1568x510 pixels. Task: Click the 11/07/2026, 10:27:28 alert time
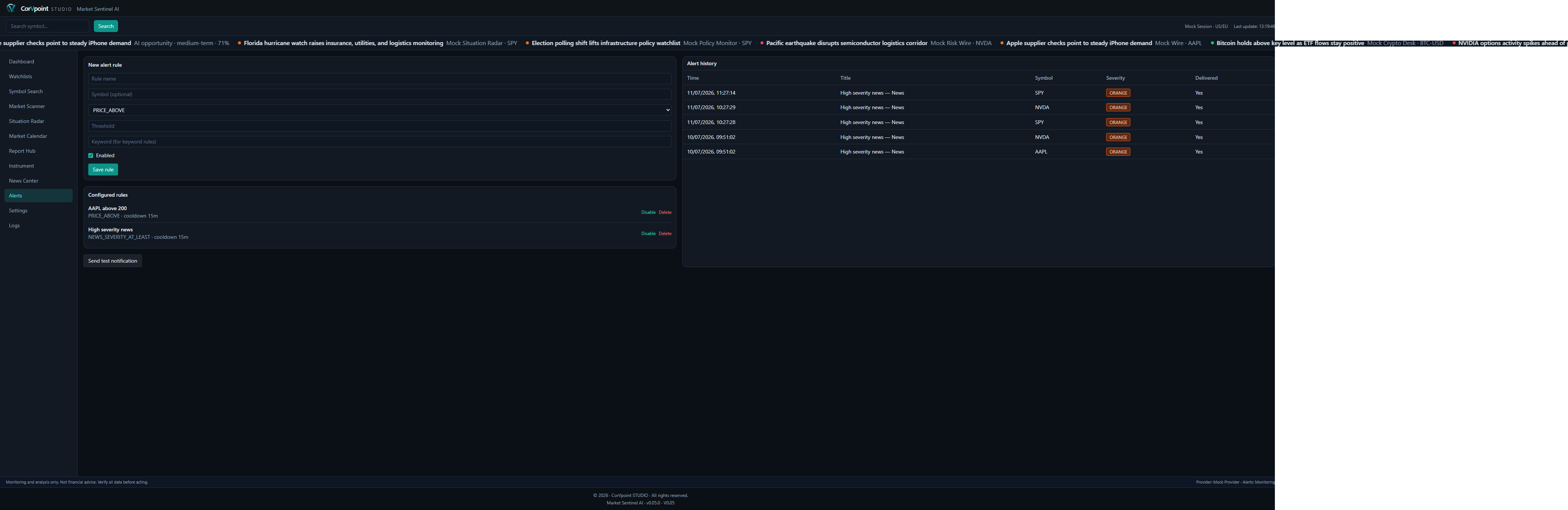coord(711,122)
